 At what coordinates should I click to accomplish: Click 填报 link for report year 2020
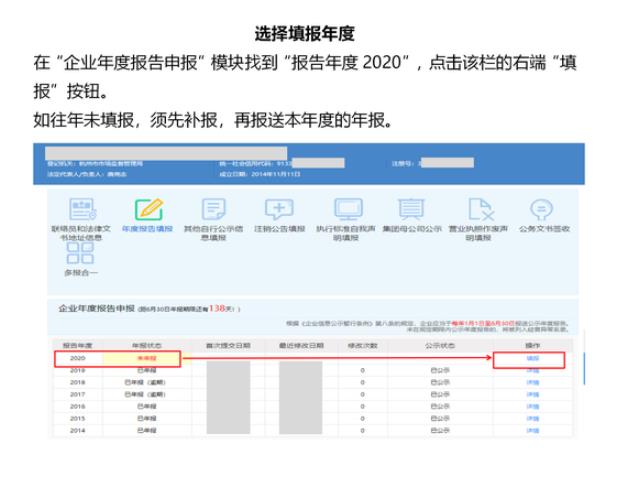[532, 358]
